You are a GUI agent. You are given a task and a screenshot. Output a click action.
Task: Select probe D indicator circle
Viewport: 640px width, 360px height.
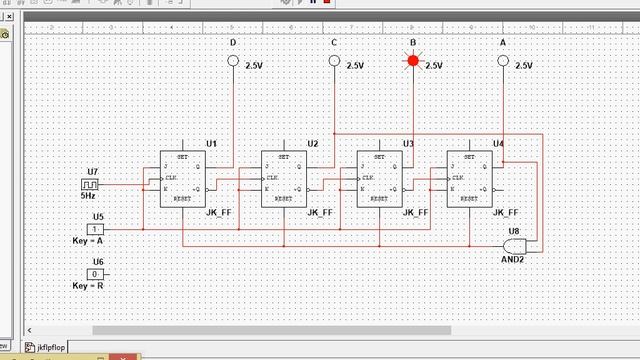click(233, 61)
